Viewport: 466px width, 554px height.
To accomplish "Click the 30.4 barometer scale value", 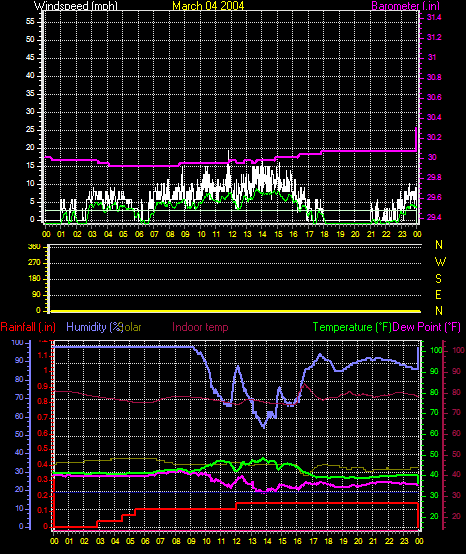I will pyautogui.click(x=434, y=117).
